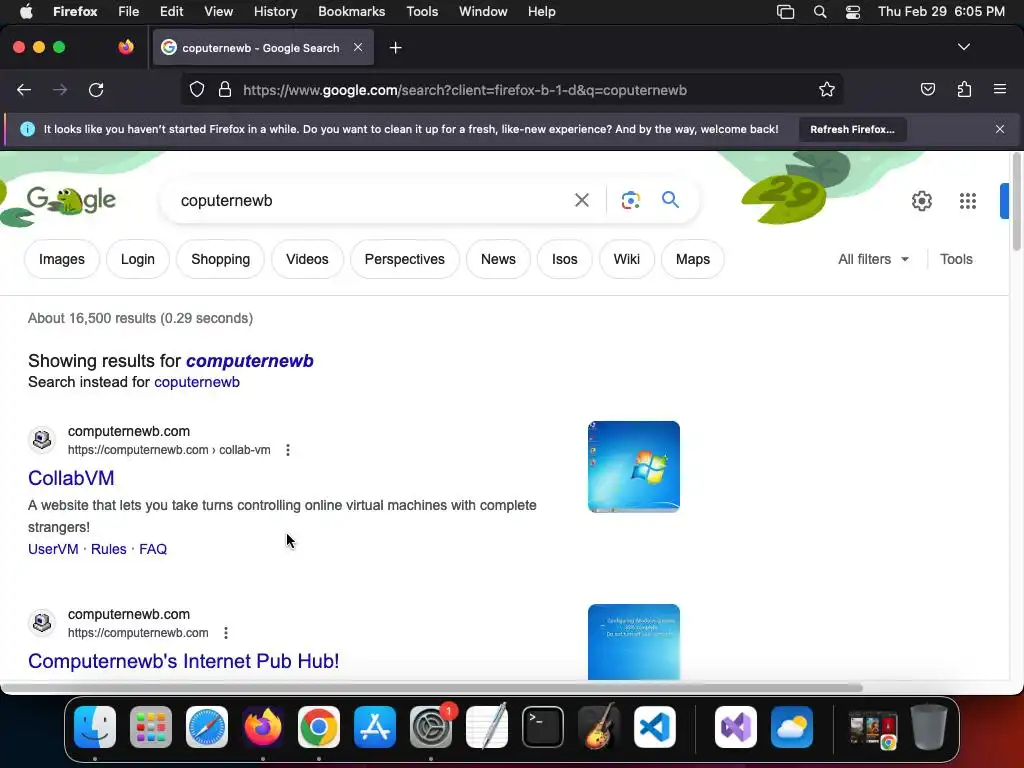The image size is (1024, 768).
Task: Open the Trash in the Dock
Action: pos(929,727)
